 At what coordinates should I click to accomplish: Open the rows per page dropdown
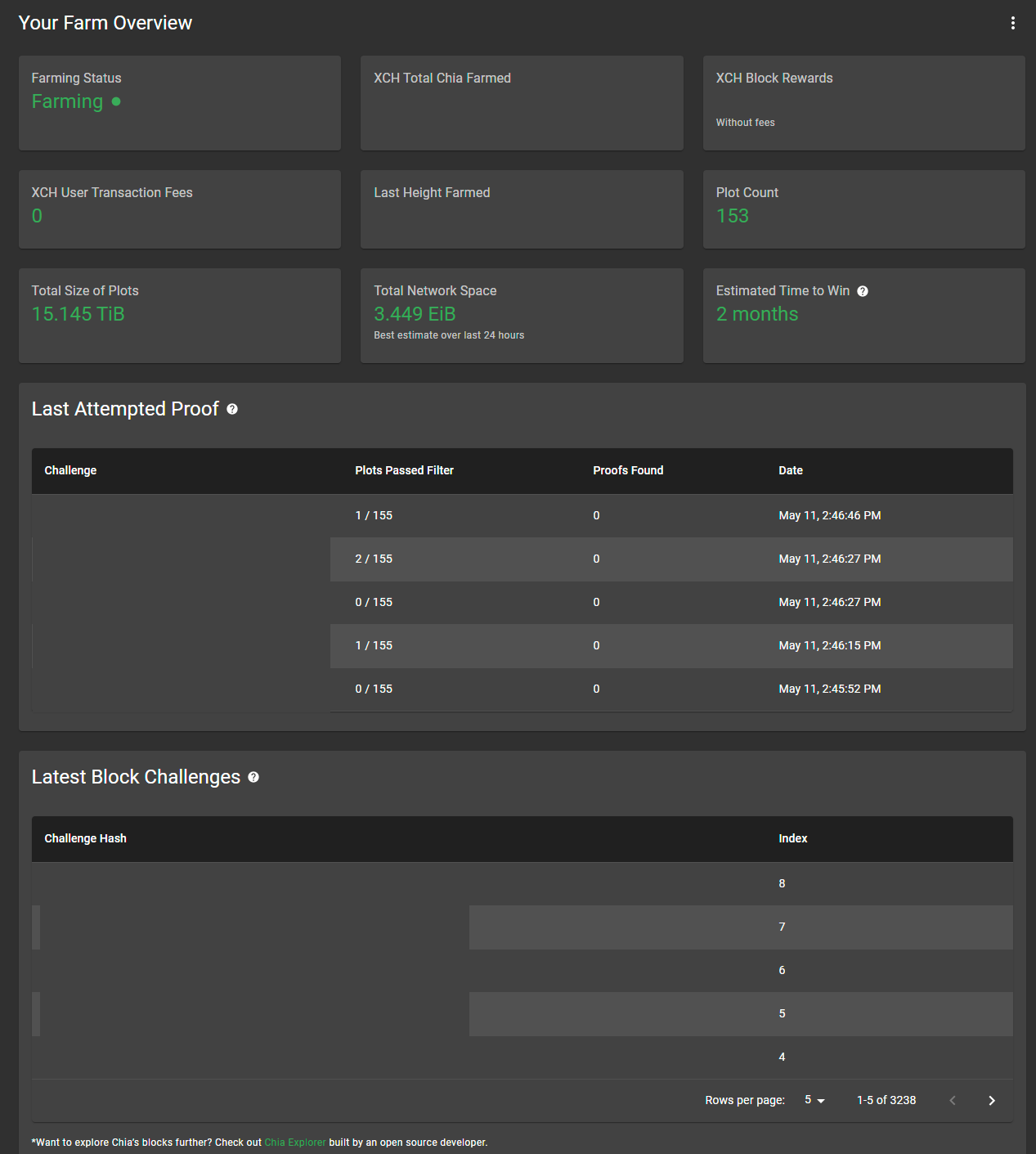[x=814, y=1100]
